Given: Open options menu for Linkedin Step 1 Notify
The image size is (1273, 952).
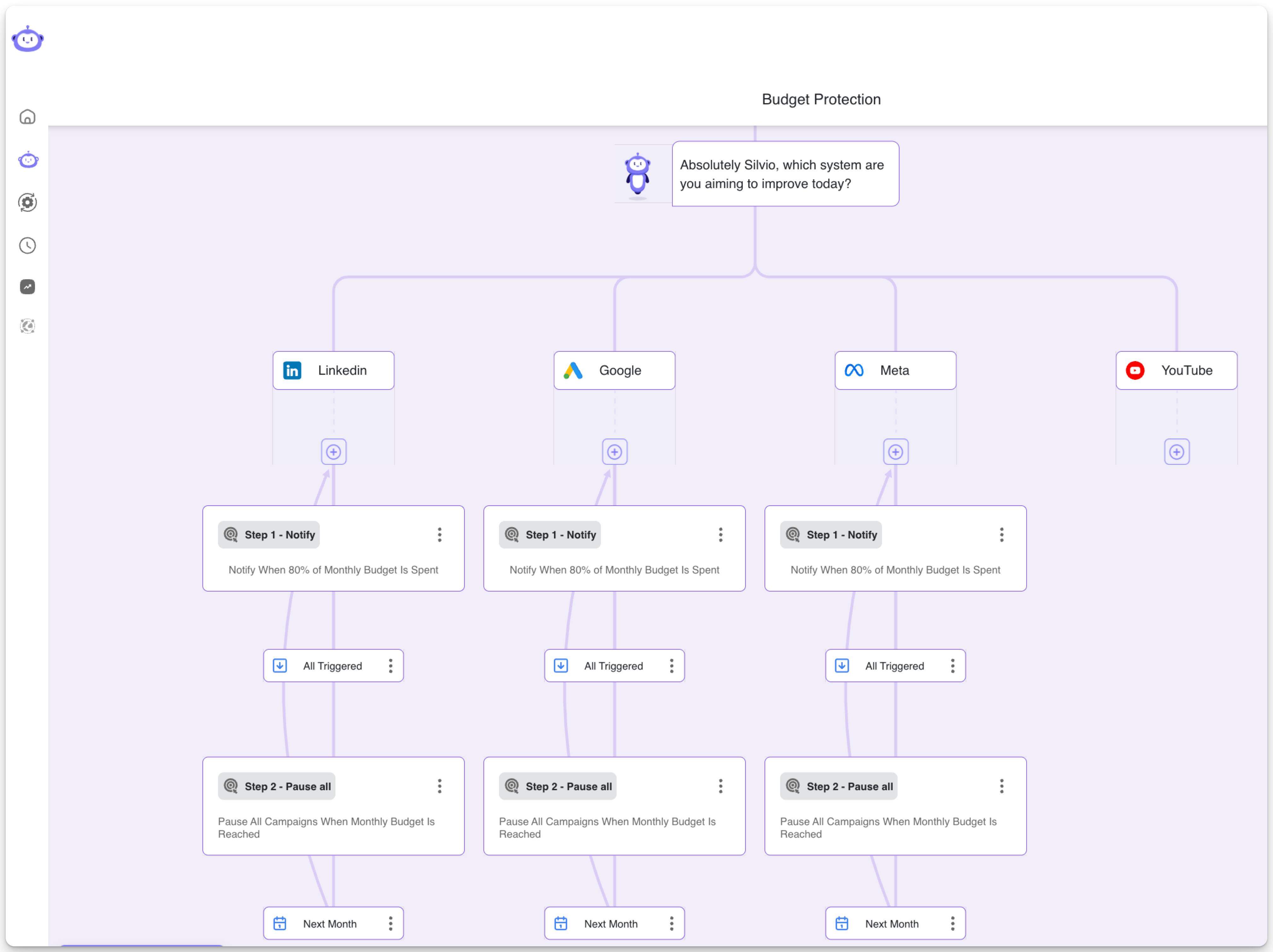Looking at the screenshot, I should click(439, 535).
